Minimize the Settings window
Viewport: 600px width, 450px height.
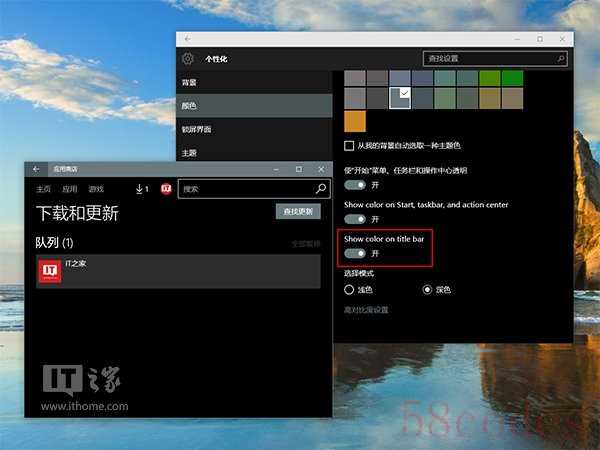tap(517, 39)
